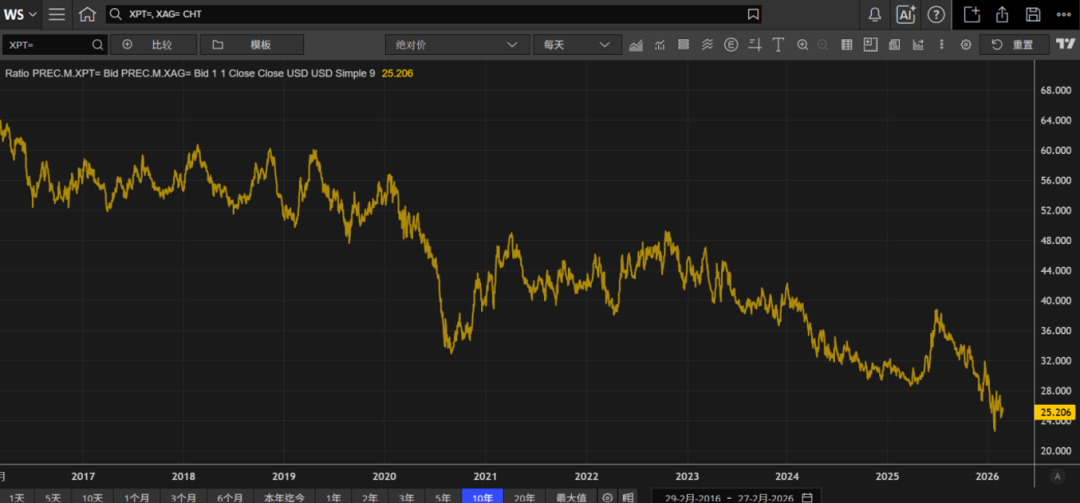The width and height of the screenshot is (1080, 503).
Task: Click the save disk icon
Action: (1033, 15)
